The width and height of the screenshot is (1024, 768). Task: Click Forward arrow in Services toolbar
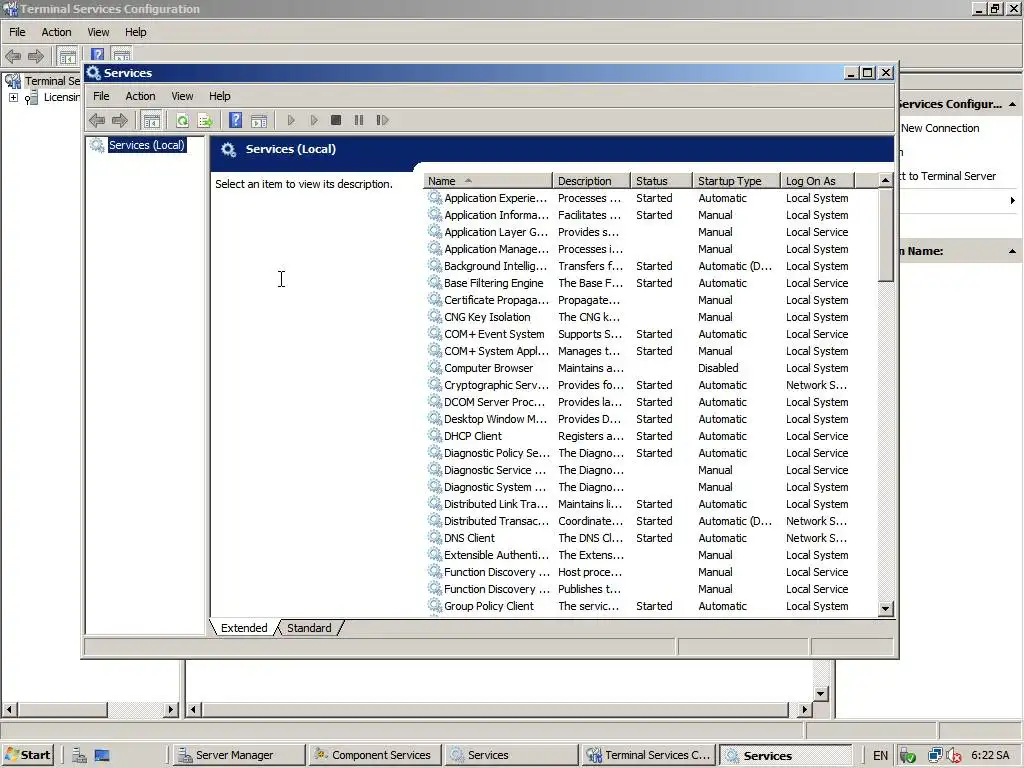pyautogui.click(x=120, y=120)
